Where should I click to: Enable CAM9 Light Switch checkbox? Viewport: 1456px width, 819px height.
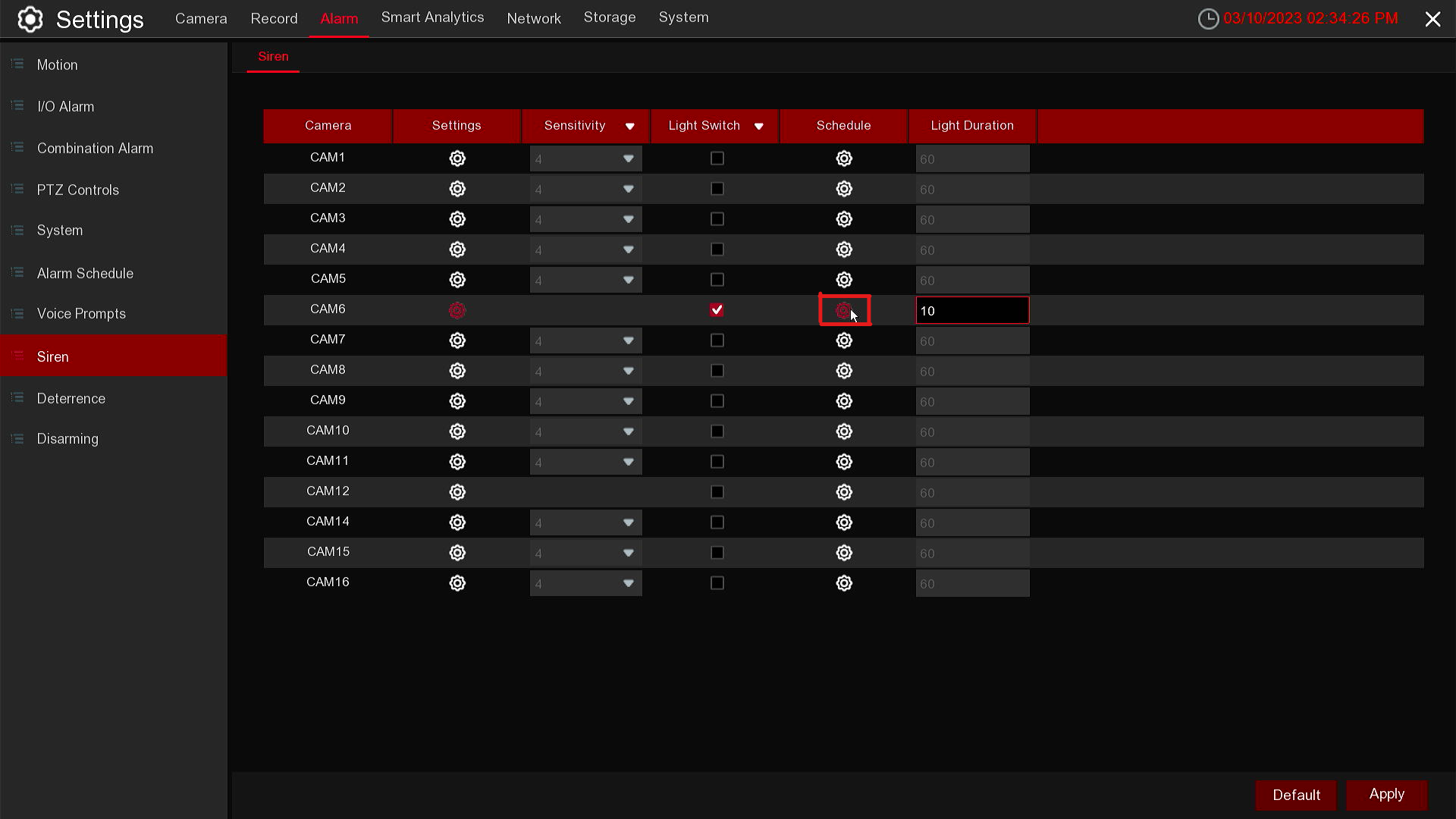tap(717, 401)
